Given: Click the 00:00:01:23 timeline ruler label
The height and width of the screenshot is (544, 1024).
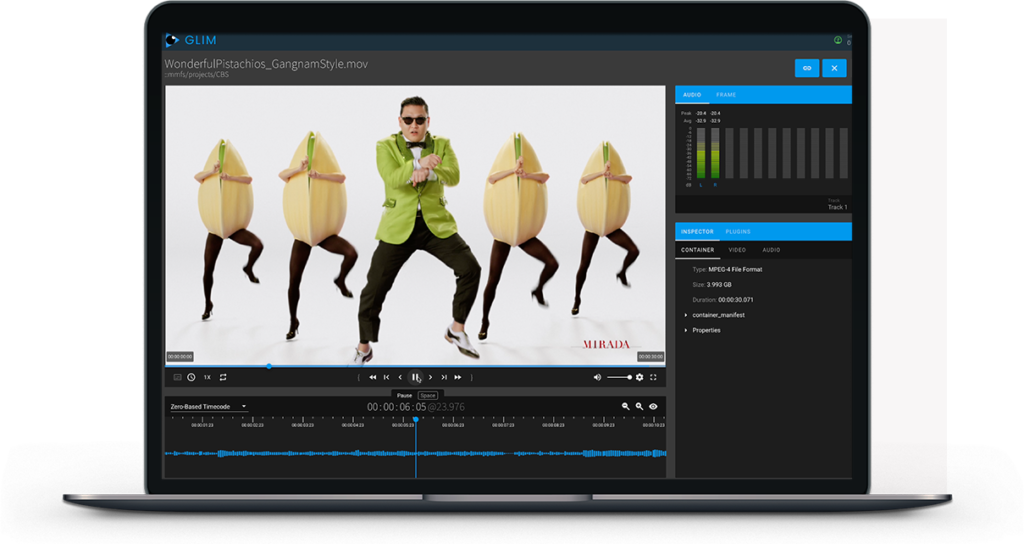Looking at the screenshot, I should click(x=202, y=425).
